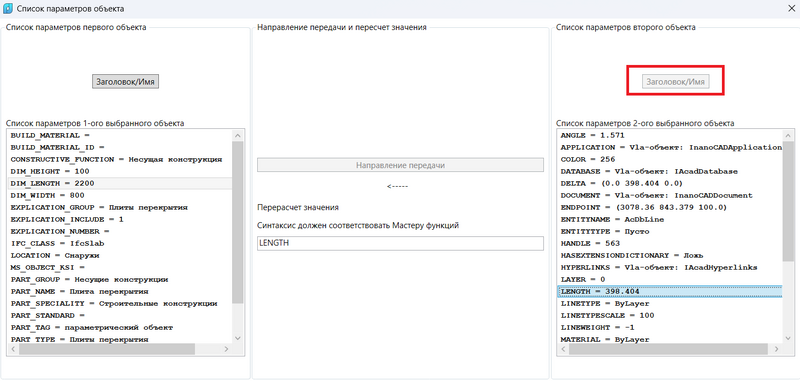Image resolution: width=800 pixels, height=381 pixels.
Task: Select the HANDLE = 563 row
Action: click(x=669, y=243)
